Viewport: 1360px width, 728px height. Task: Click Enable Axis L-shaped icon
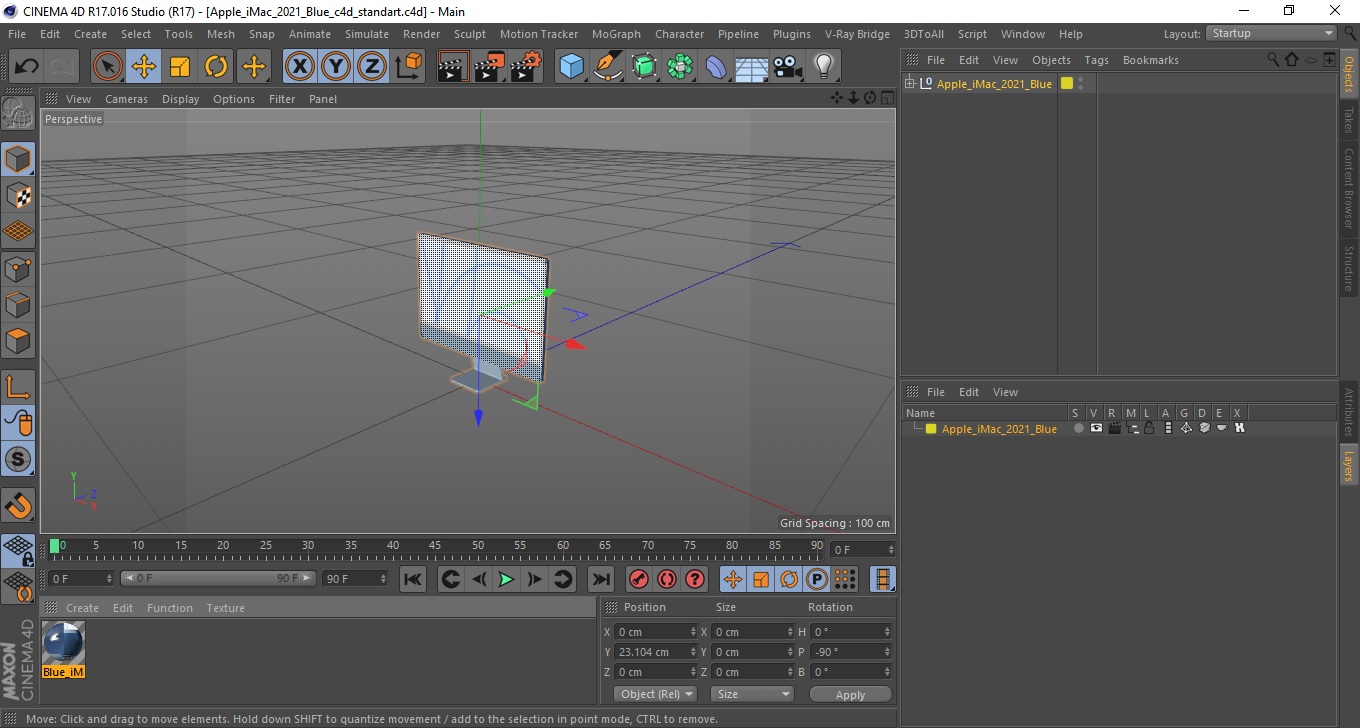tap(18, 387)
